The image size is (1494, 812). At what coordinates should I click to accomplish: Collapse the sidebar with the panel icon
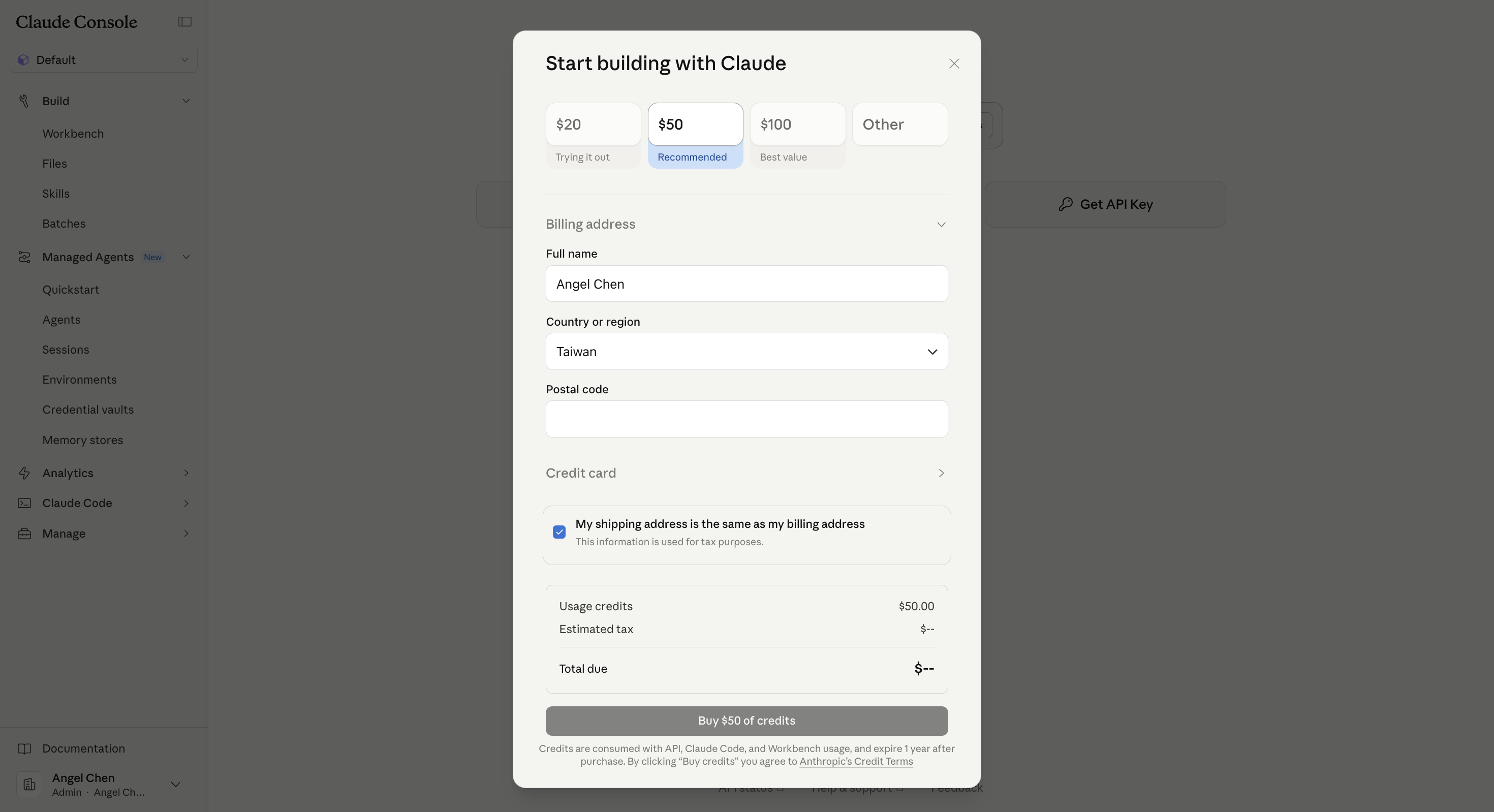(x=184, y=21)
